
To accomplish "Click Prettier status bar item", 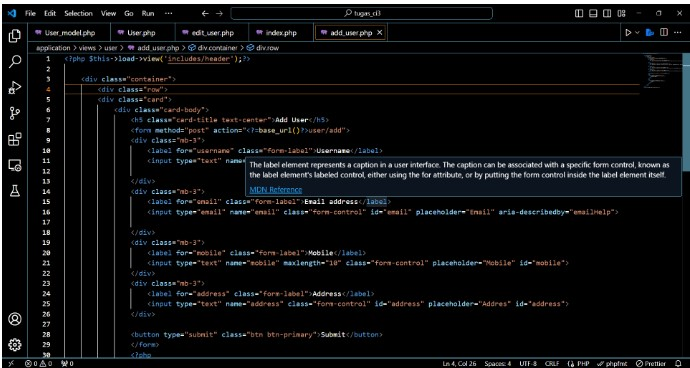I will (651, 364).
